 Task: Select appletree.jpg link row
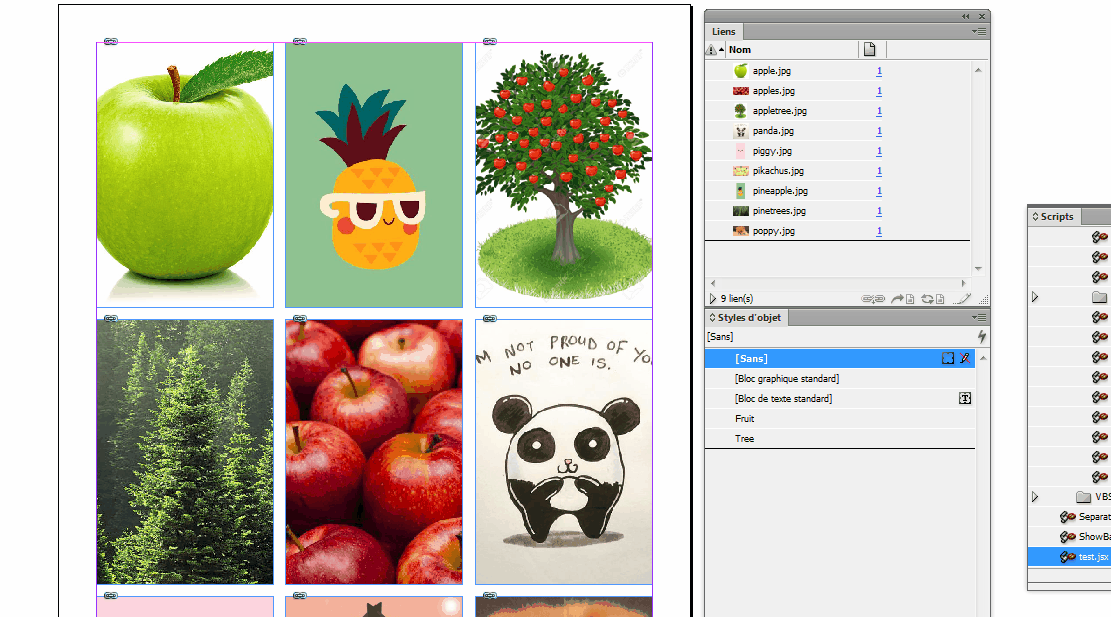click(838, 111)
